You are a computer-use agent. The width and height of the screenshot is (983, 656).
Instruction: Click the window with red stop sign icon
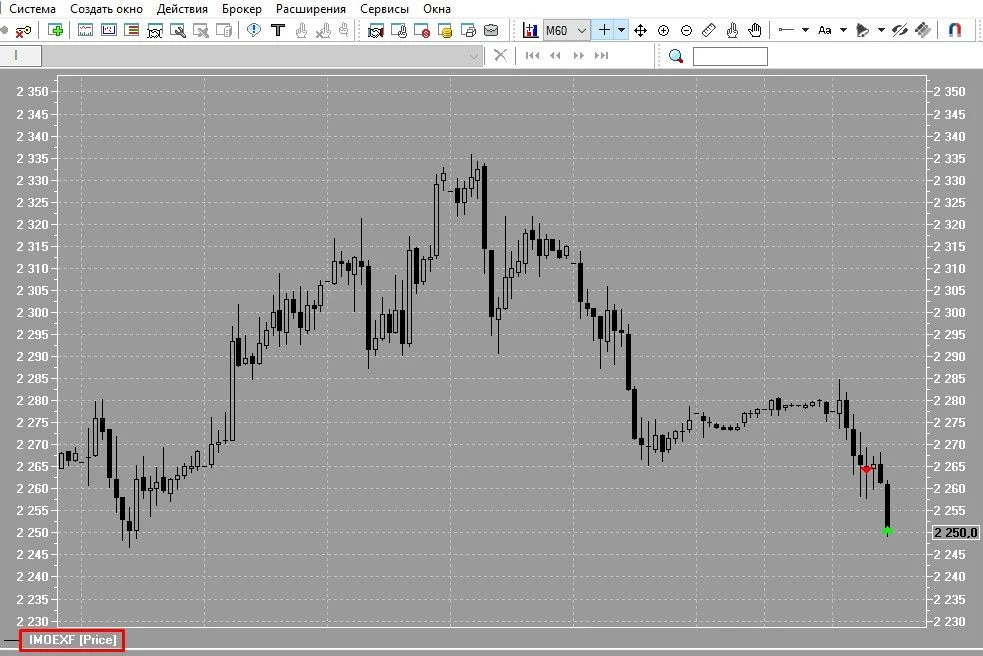coord(422,30)
